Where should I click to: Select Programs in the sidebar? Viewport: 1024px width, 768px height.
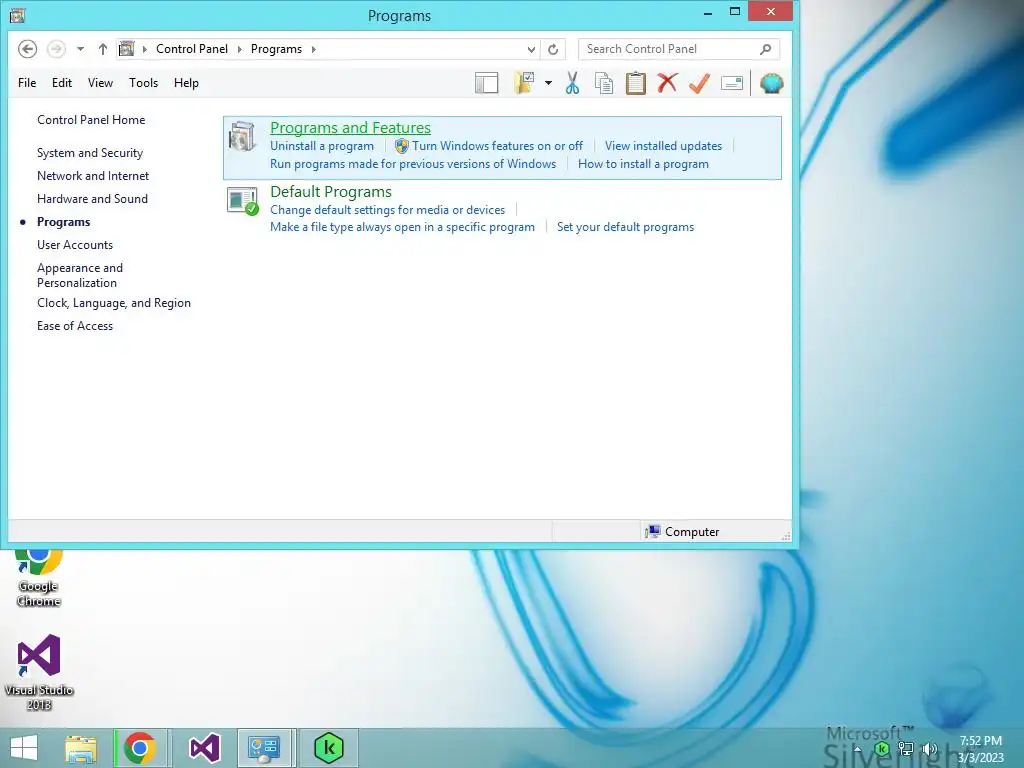pyautogui.click(x=63, y=222)
